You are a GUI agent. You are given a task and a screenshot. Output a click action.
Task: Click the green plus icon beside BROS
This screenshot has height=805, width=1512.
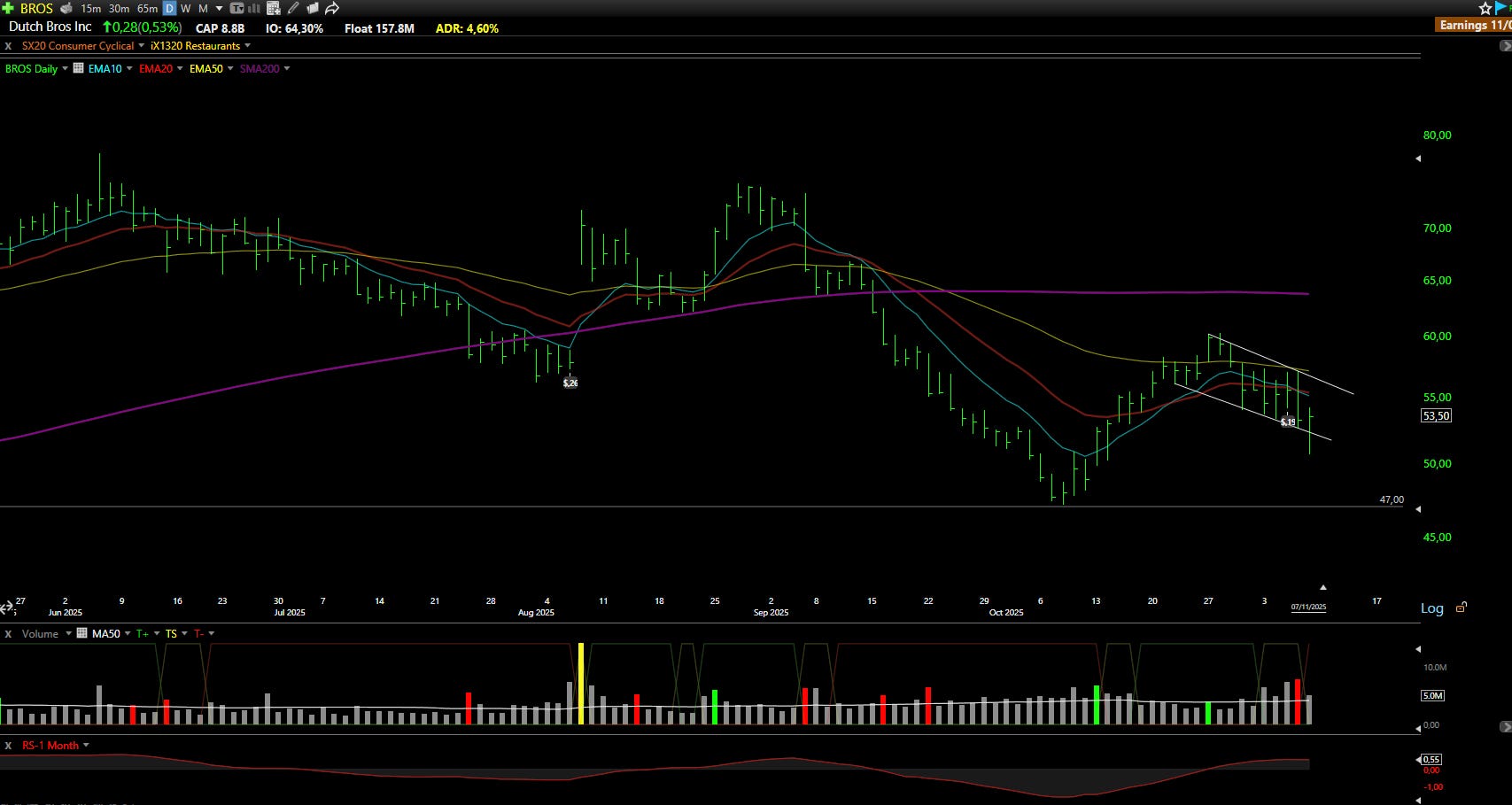pos(8,8)
